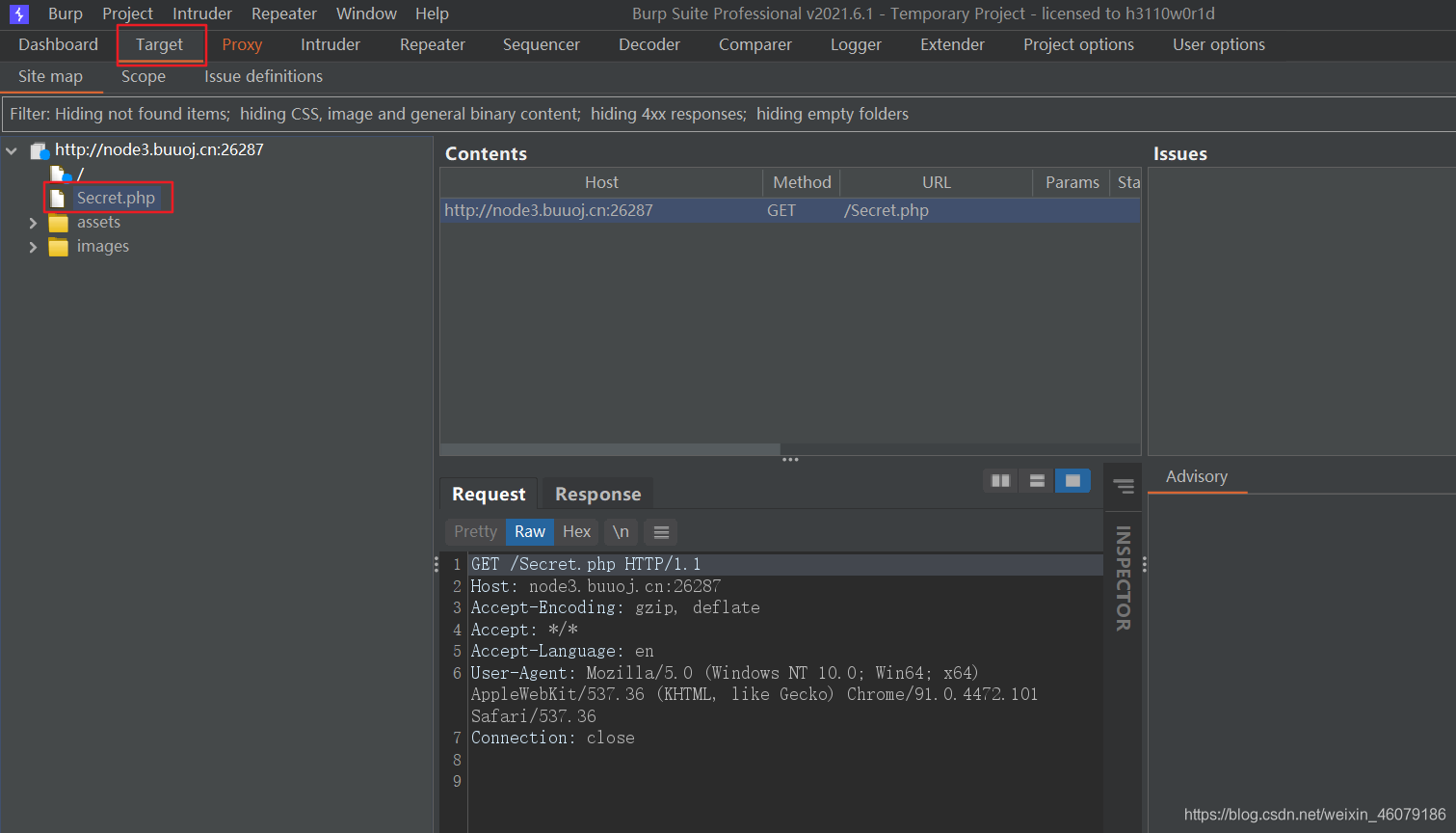Open the Intruder menu in menu bar
Image resolution: width=1456 pixels, height=833 pixels.
tap(202, 13)
